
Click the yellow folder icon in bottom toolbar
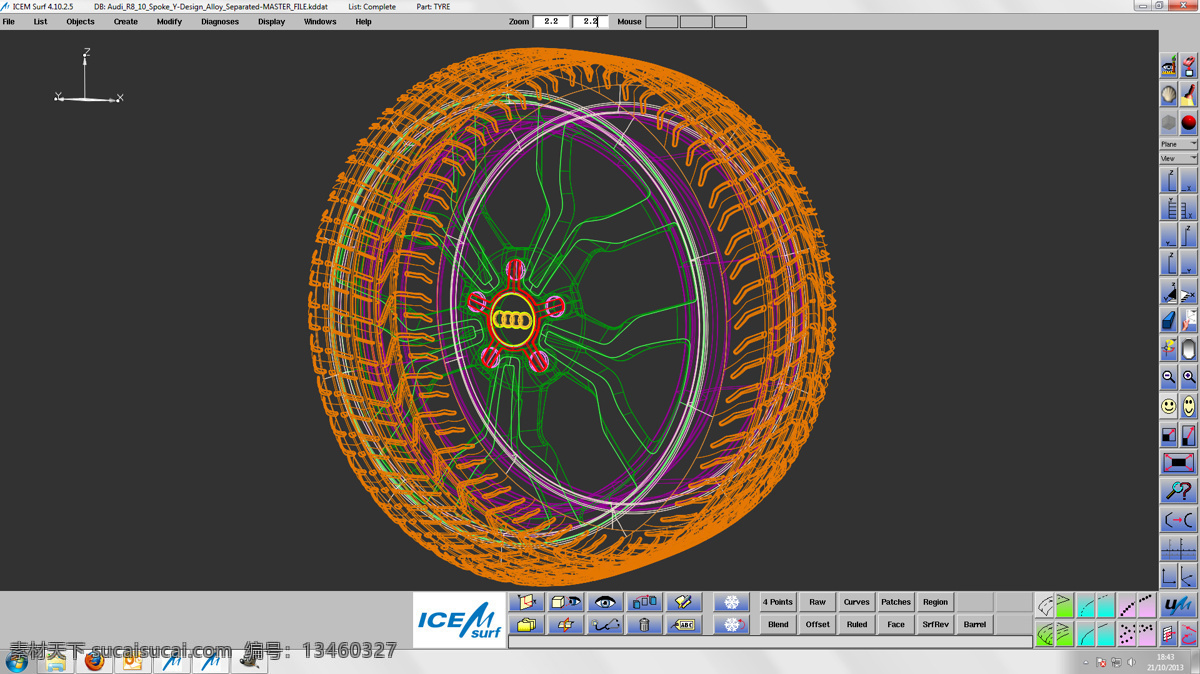coord(526,625)
